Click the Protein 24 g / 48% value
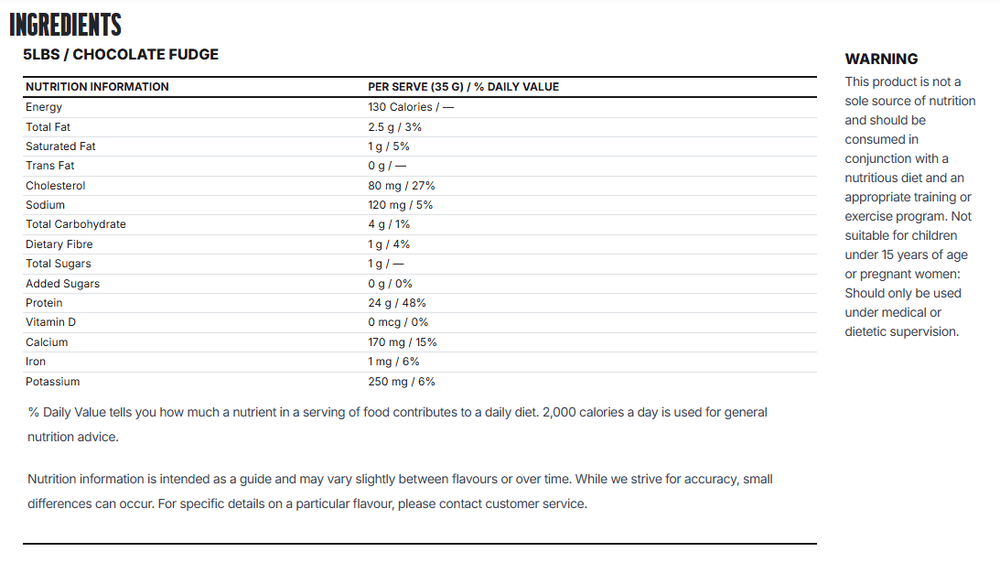The width and height of the screenshot is (1000, 563). point(397,303)
